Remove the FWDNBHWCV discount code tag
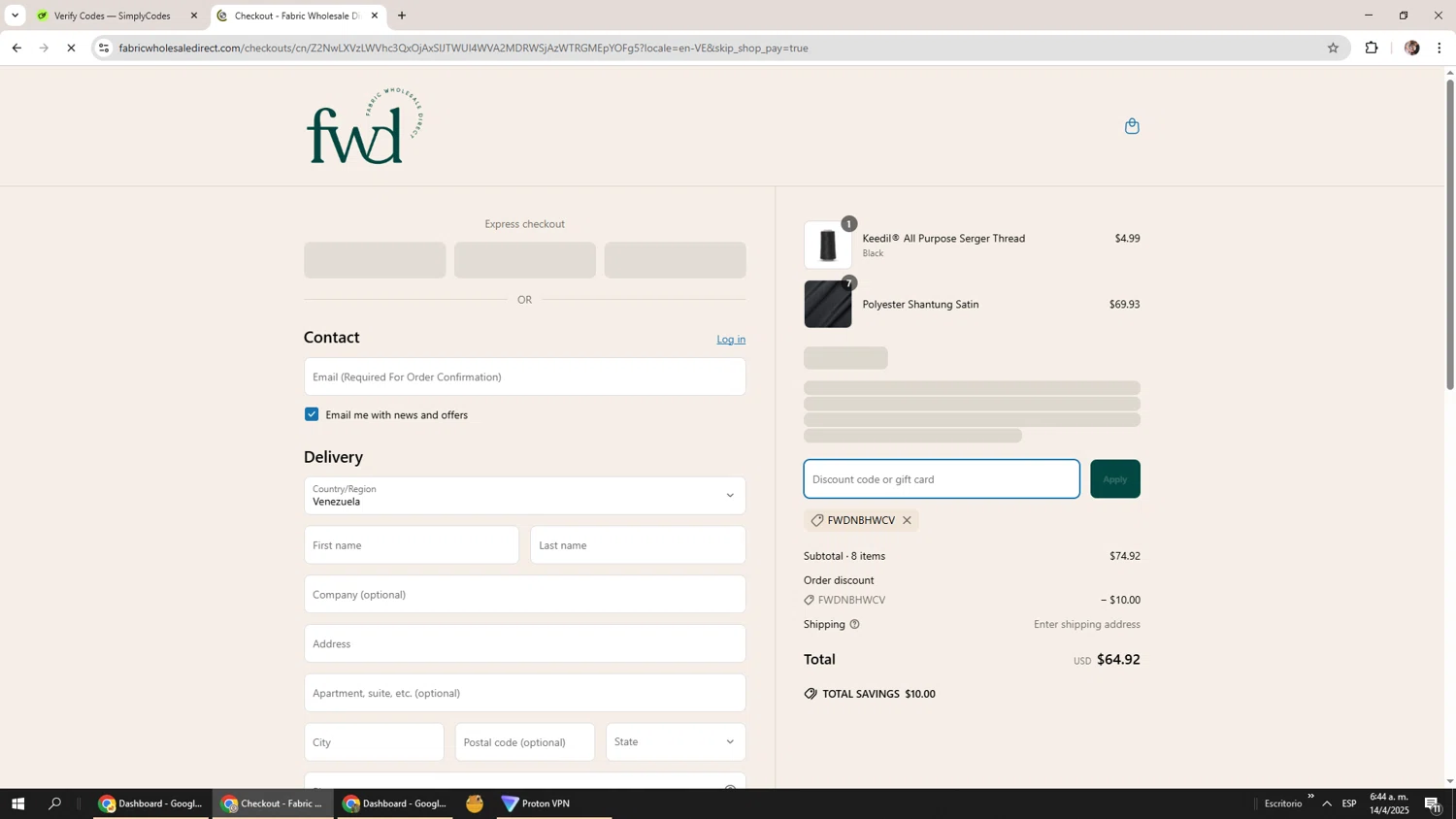 [x=907, y=520]
